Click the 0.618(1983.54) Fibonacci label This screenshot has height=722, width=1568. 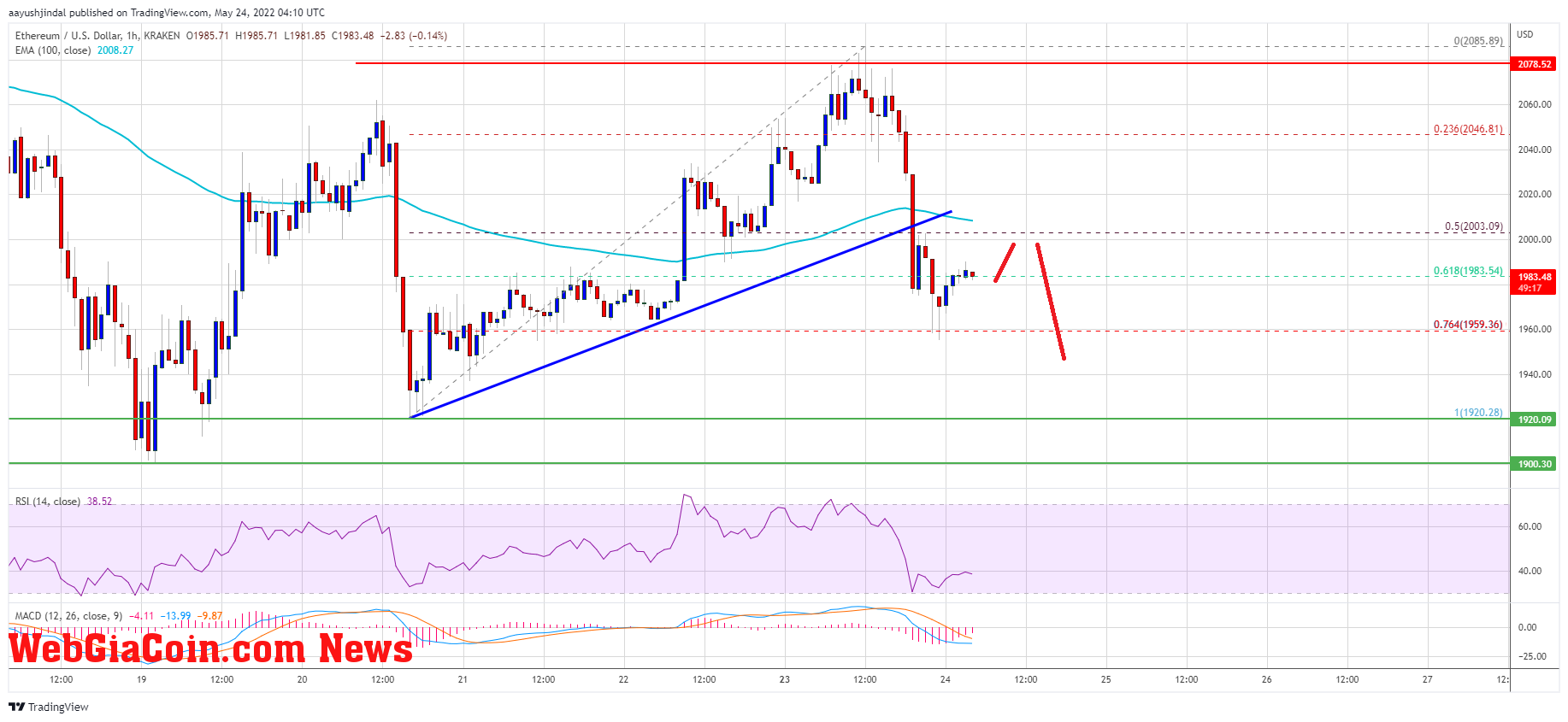click(1468, 271)
